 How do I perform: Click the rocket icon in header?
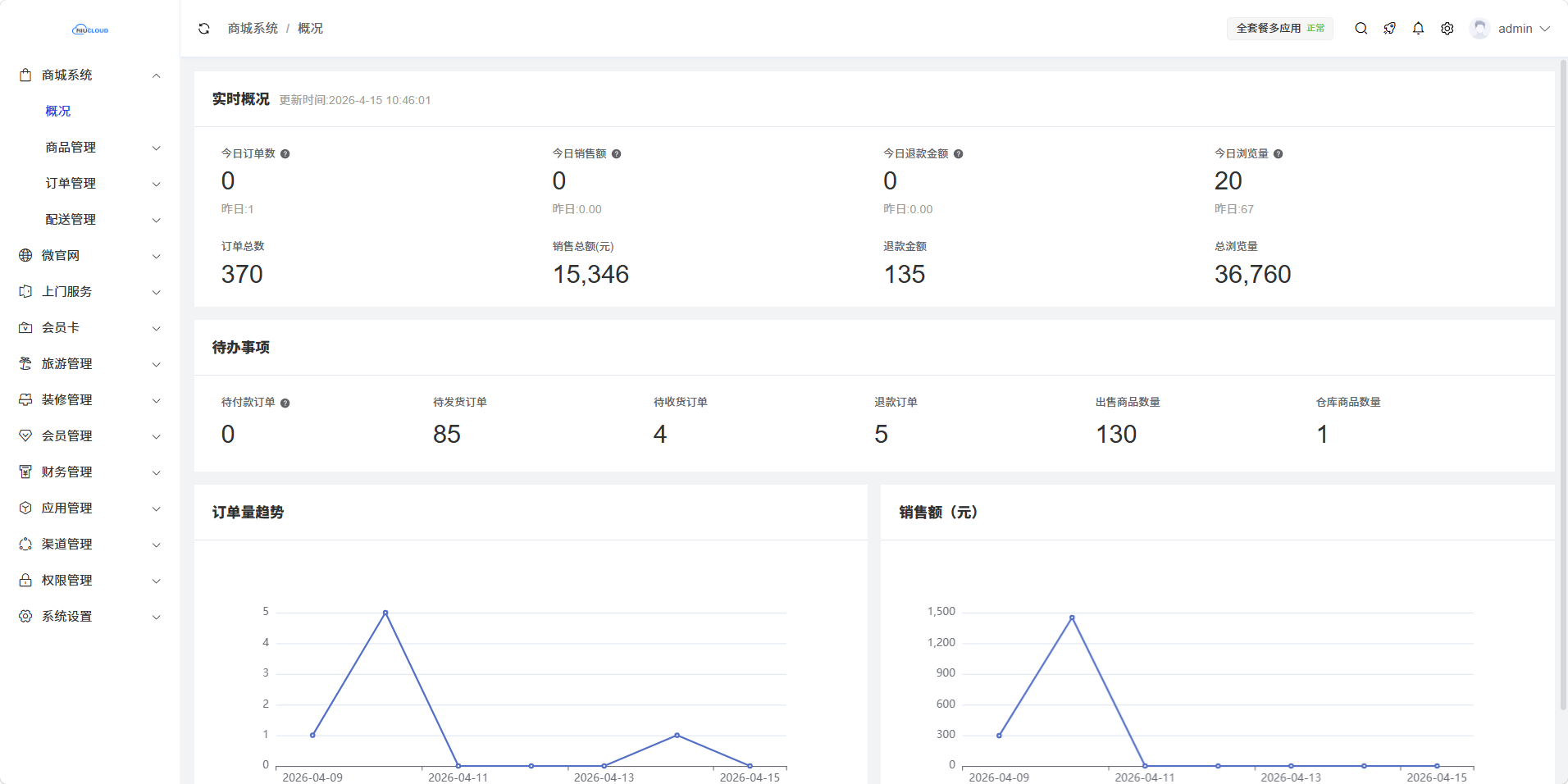pos(1389,29)
